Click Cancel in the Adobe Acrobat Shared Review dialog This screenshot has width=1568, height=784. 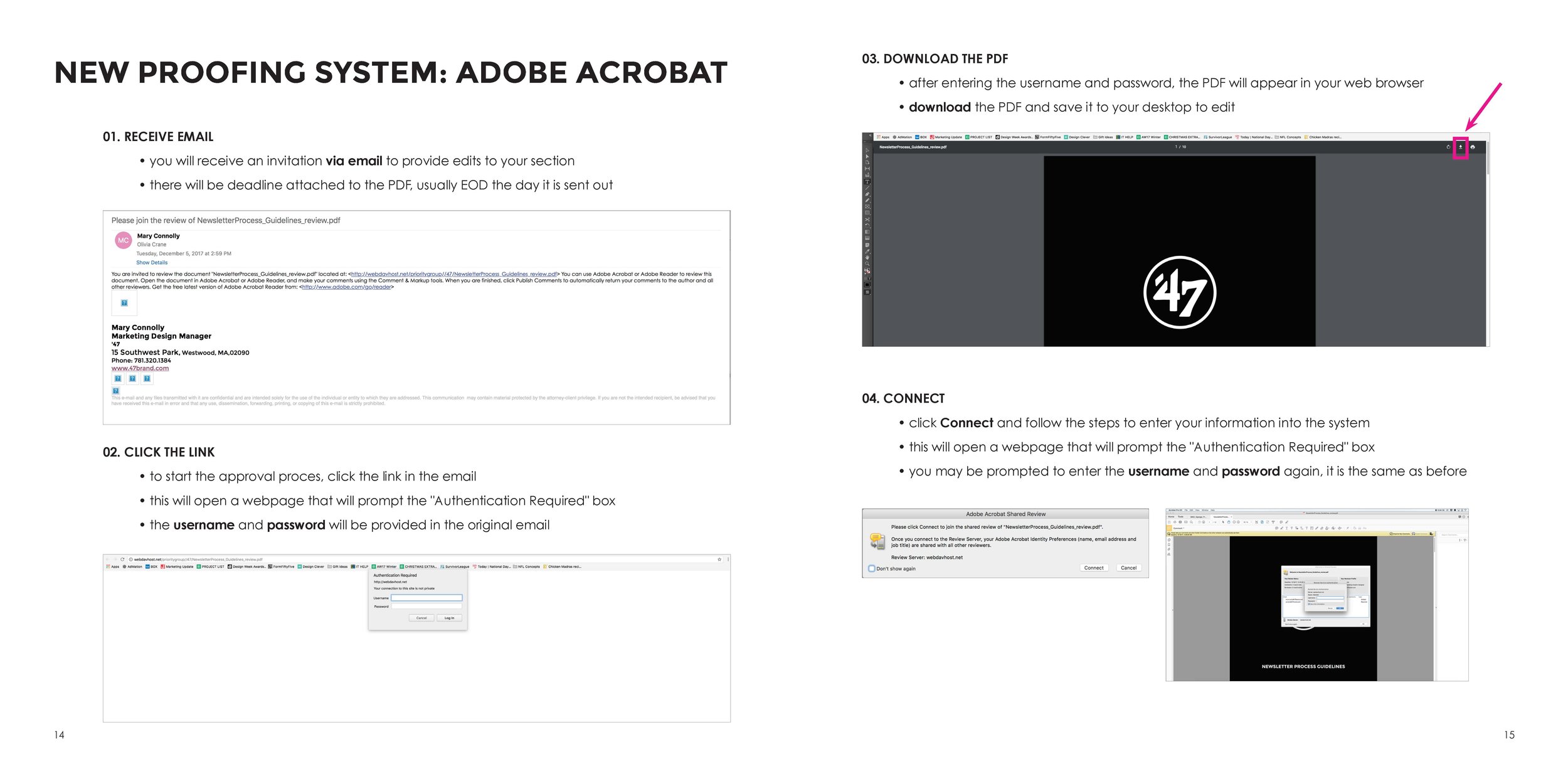tap(1128, 568)
